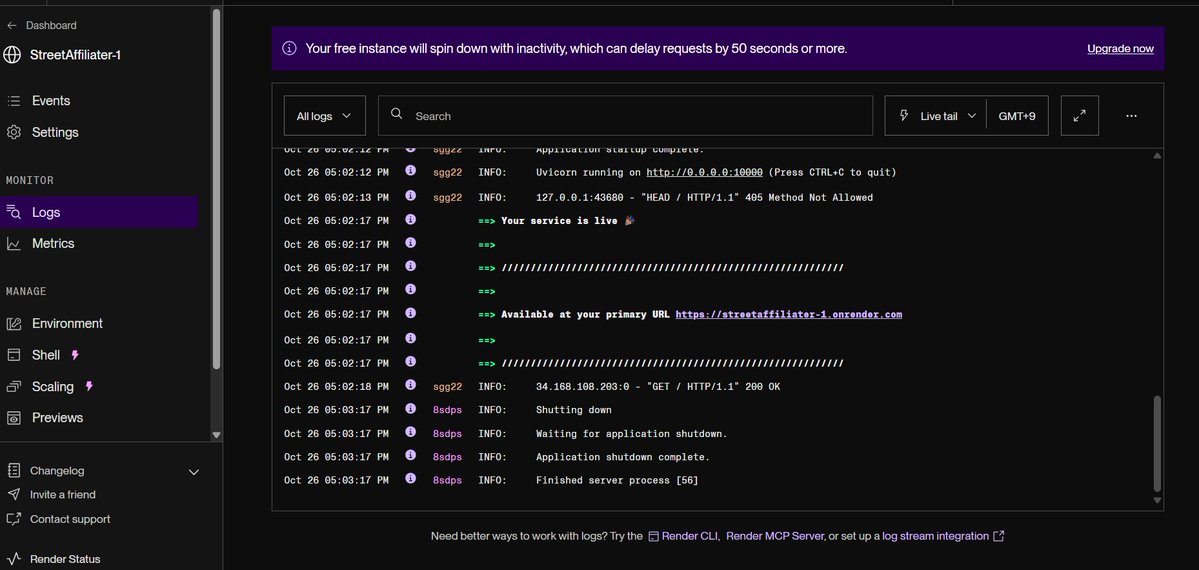The image size is (1199, 570).
Task: Focus the log Search field
Action: [625, 116]
